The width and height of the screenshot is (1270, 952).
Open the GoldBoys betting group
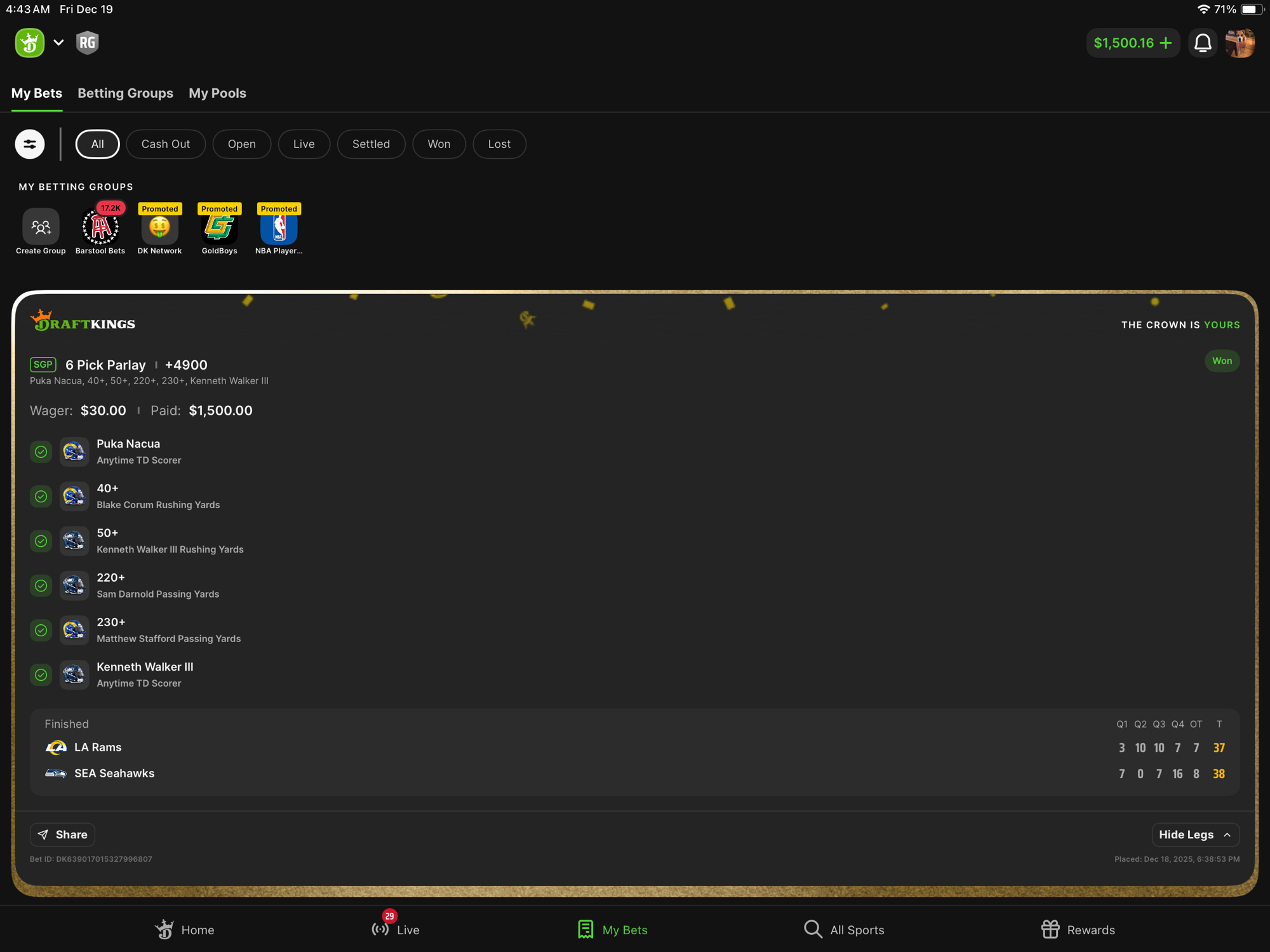pos(219,227)
